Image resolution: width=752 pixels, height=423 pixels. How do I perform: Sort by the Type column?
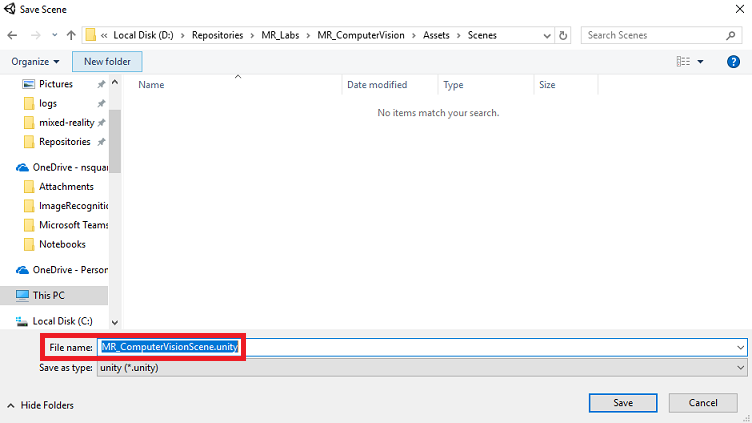click(x=453, y=85)
